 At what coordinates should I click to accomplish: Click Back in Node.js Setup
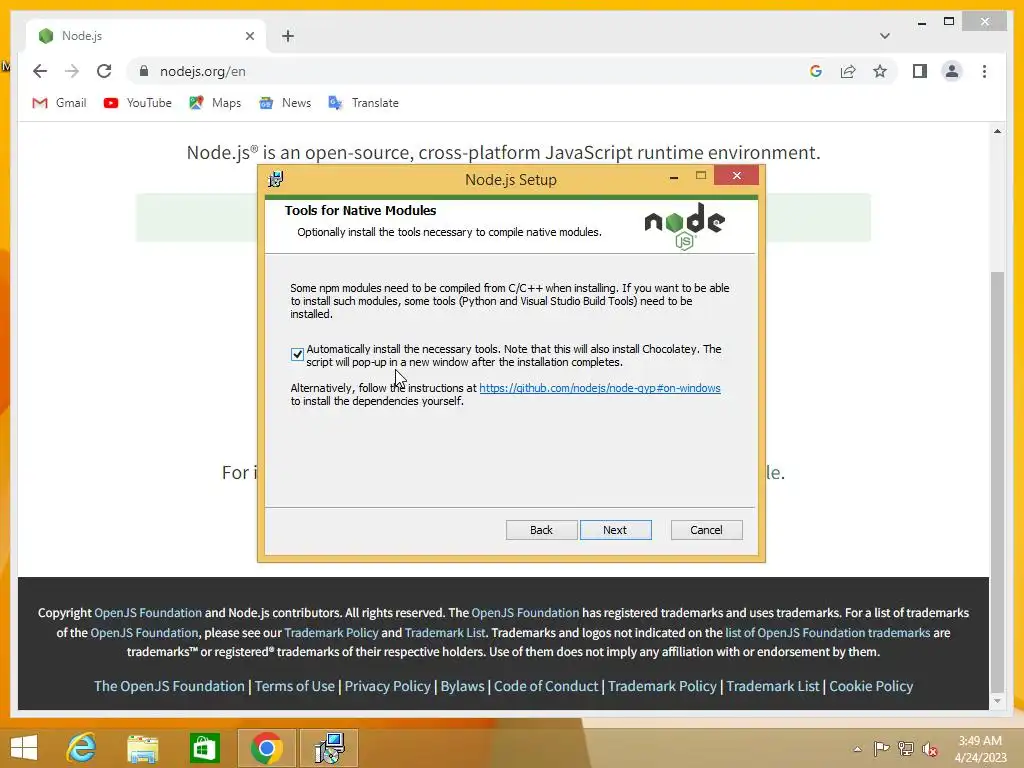[541, 530]
